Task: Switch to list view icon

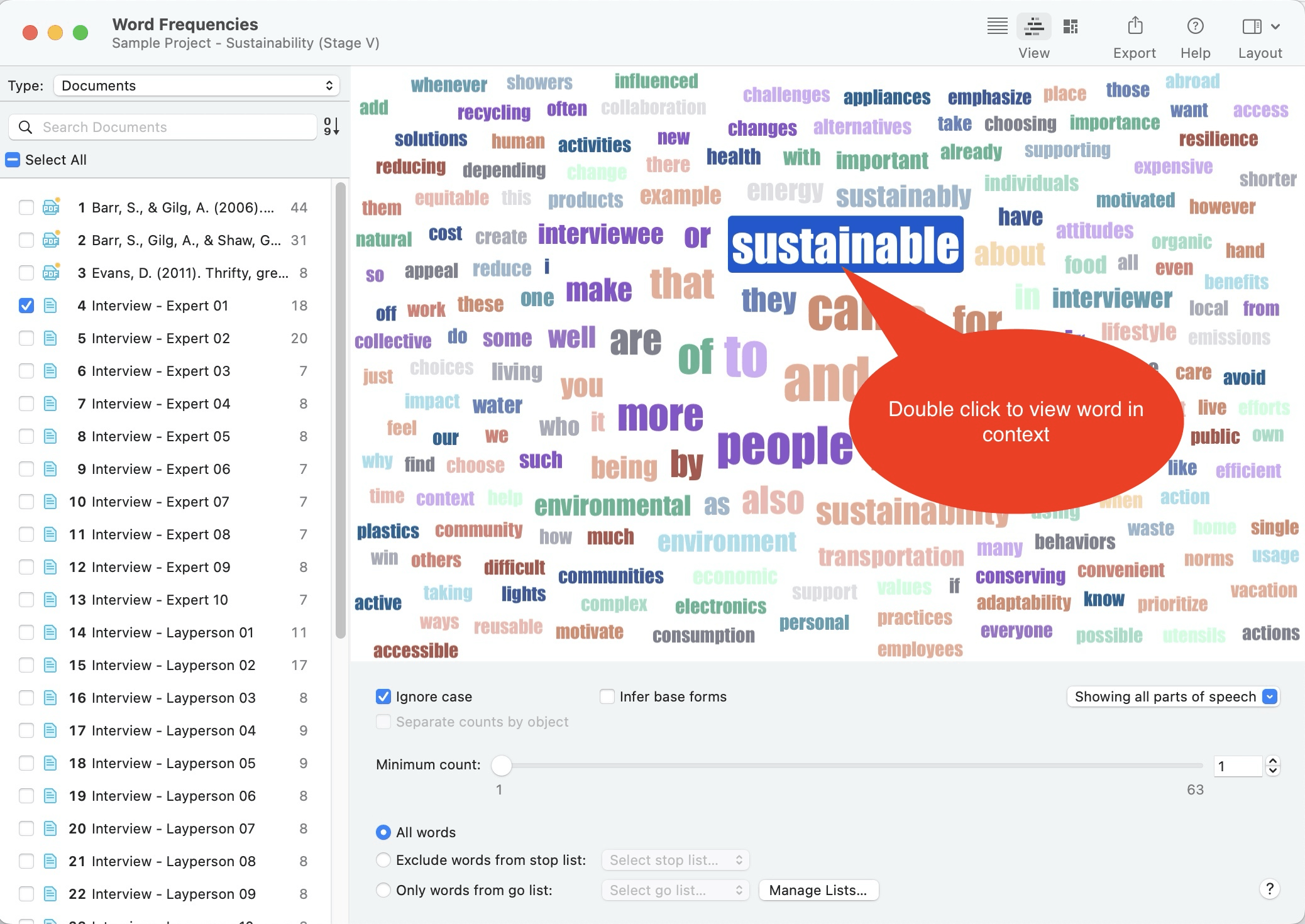Action: (997, 26)
